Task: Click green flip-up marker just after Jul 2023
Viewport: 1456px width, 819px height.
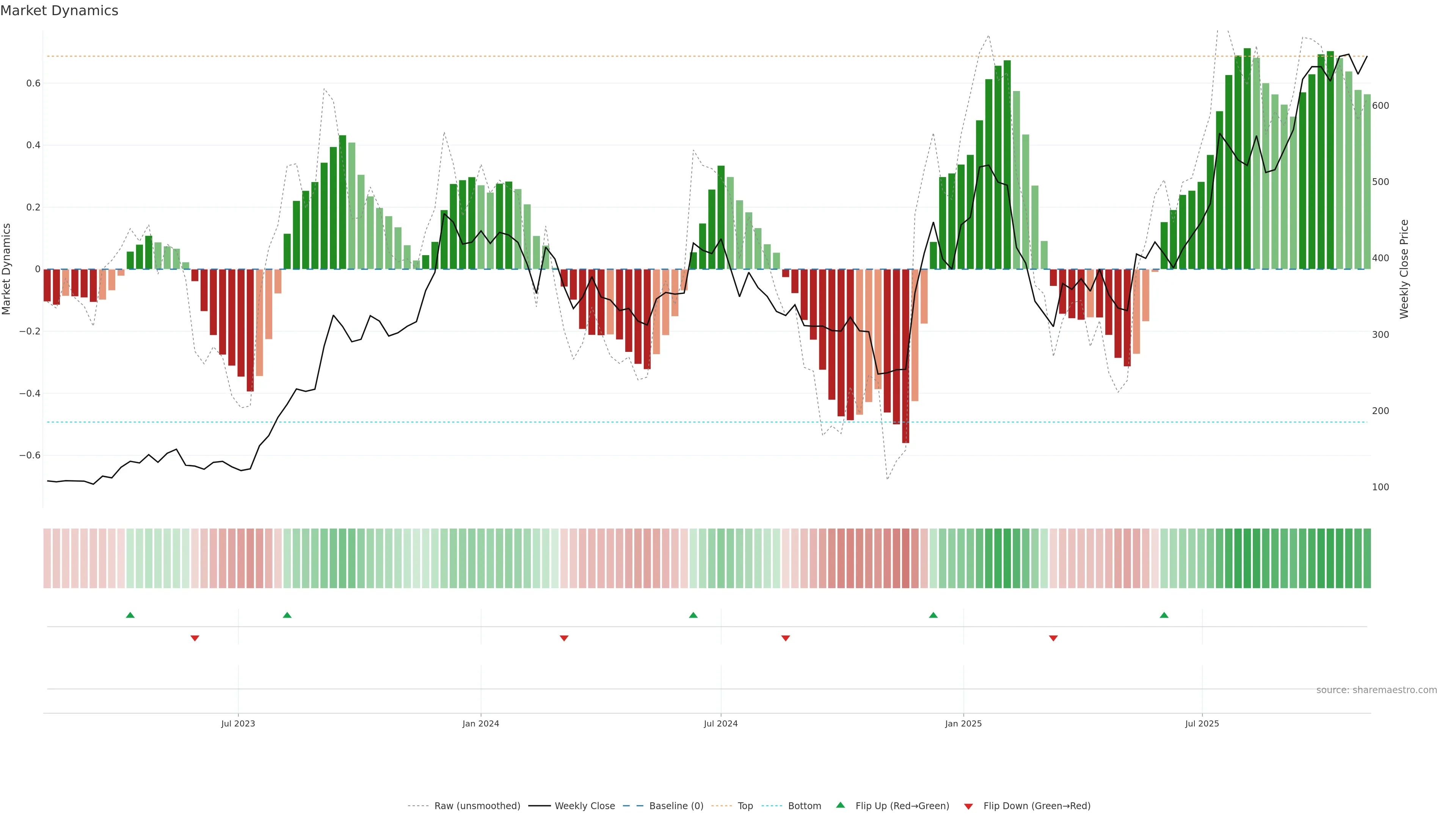Action: pyautogui.click(x=287, y=615)
